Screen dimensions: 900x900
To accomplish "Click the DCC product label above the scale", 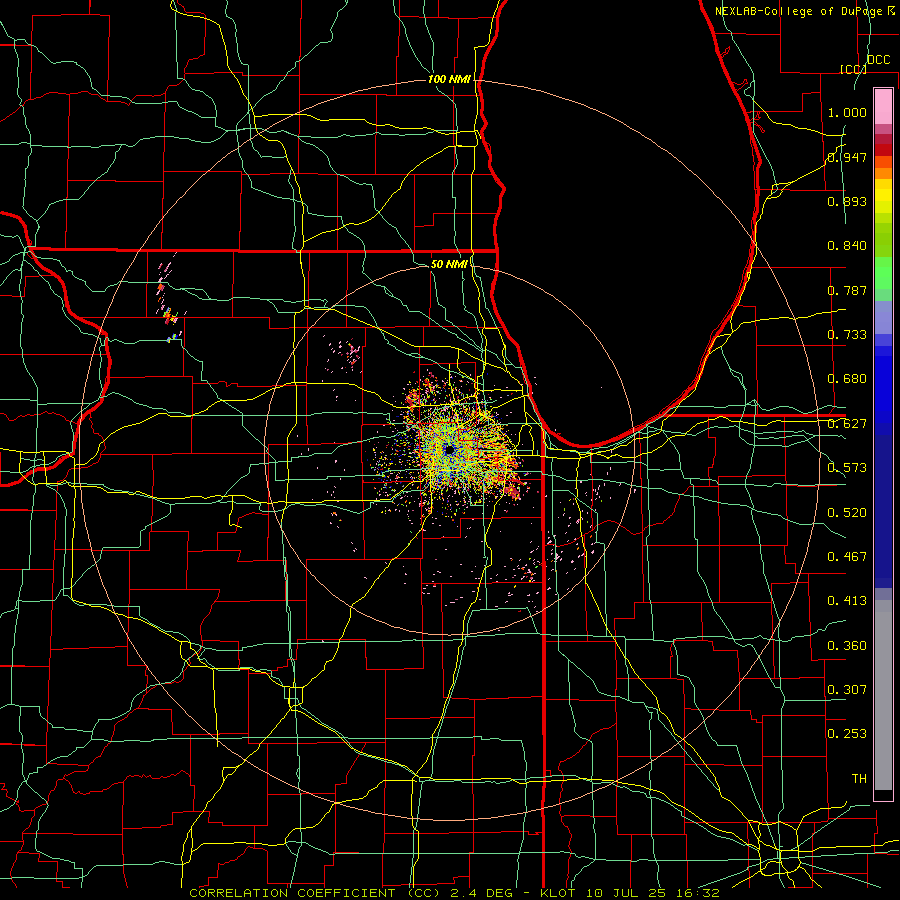I will click(x=878, y=60).
